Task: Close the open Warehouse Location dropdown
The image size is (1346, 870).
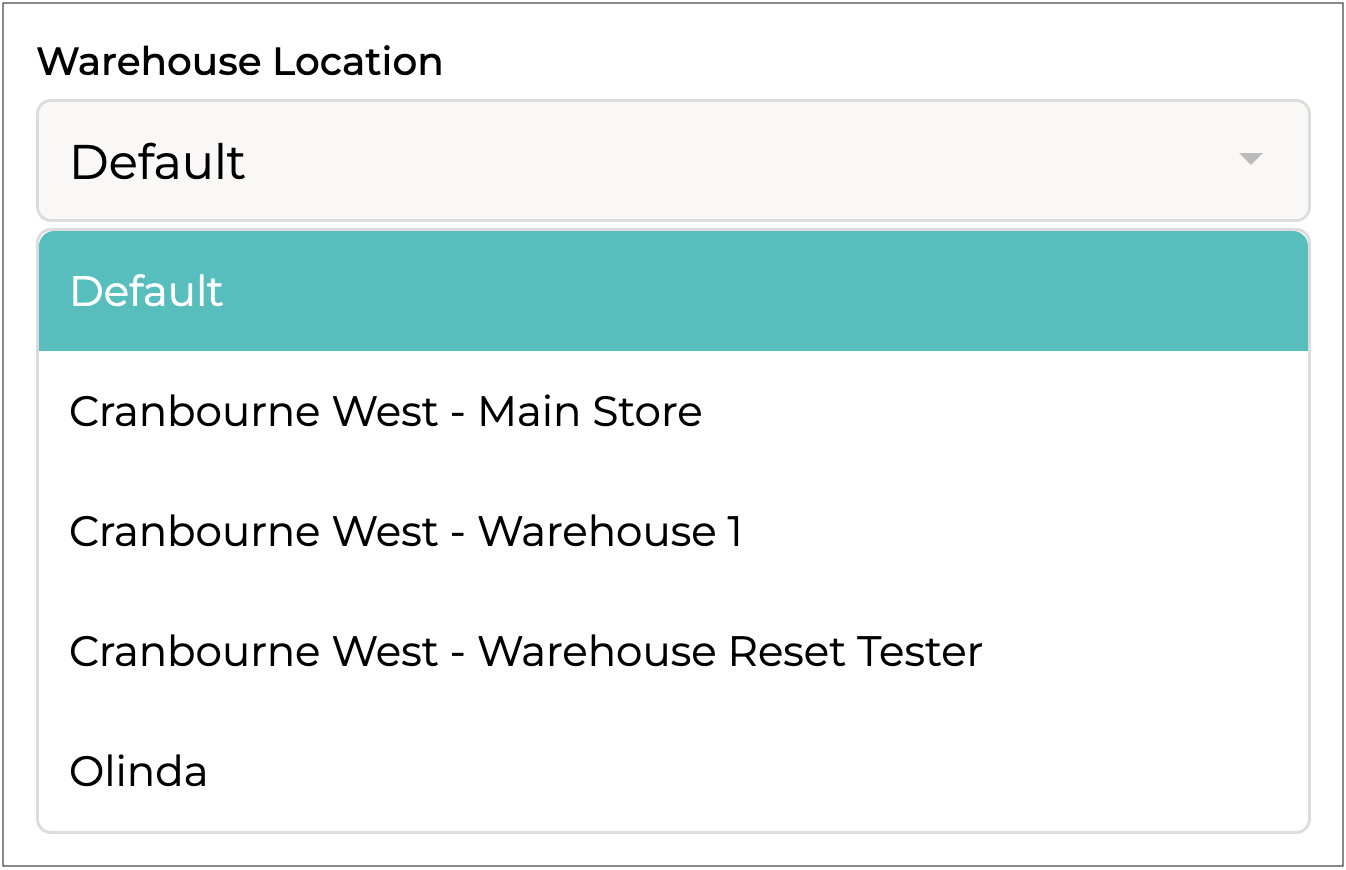Action: (1250, 159)
